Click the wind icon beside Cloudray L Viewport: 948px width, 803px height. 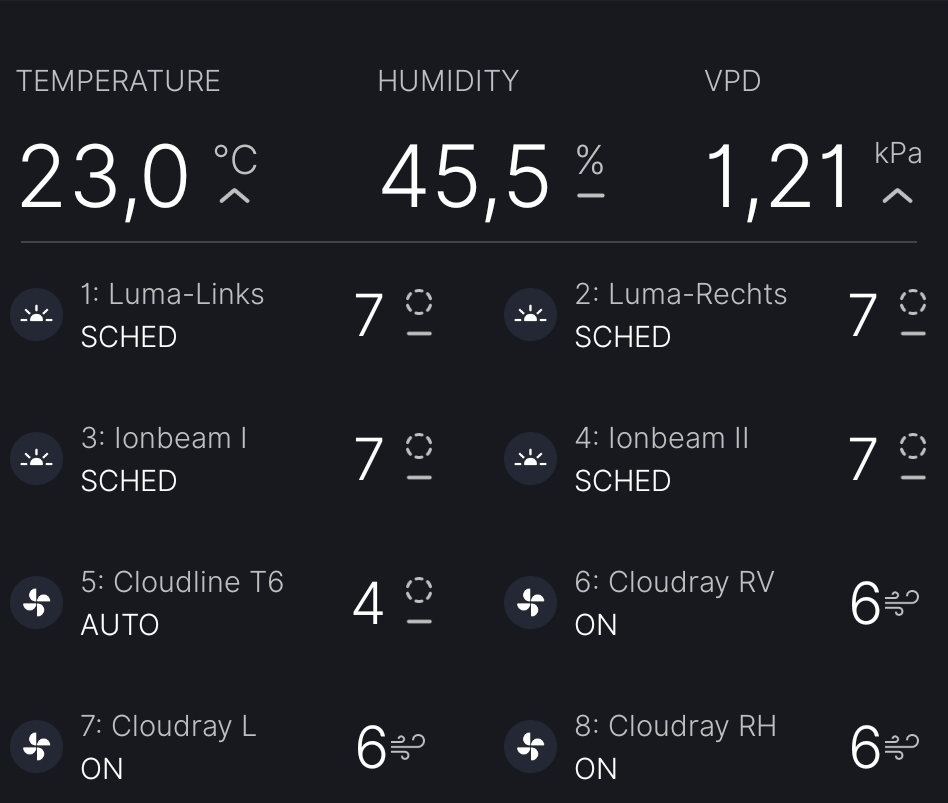pyautogui.click(x=408, y=747)
